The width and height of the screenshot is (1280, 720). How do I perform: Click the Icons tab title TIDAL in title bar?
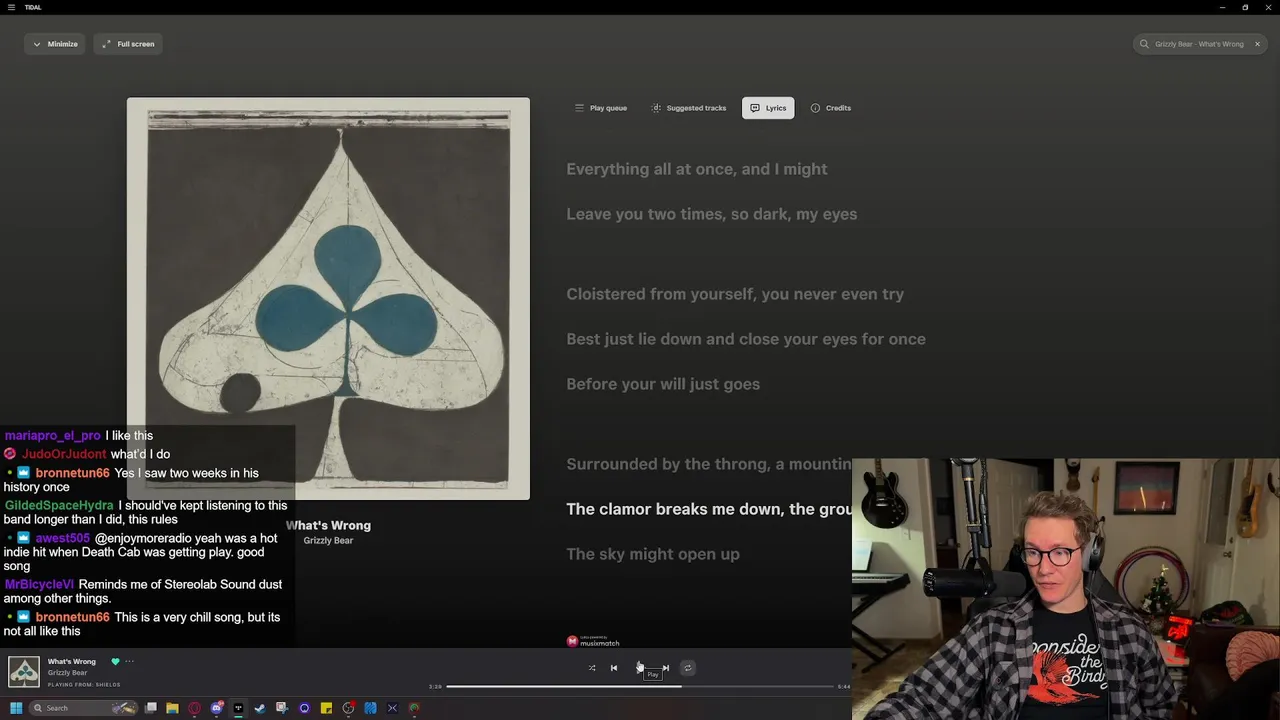(33, 7)
